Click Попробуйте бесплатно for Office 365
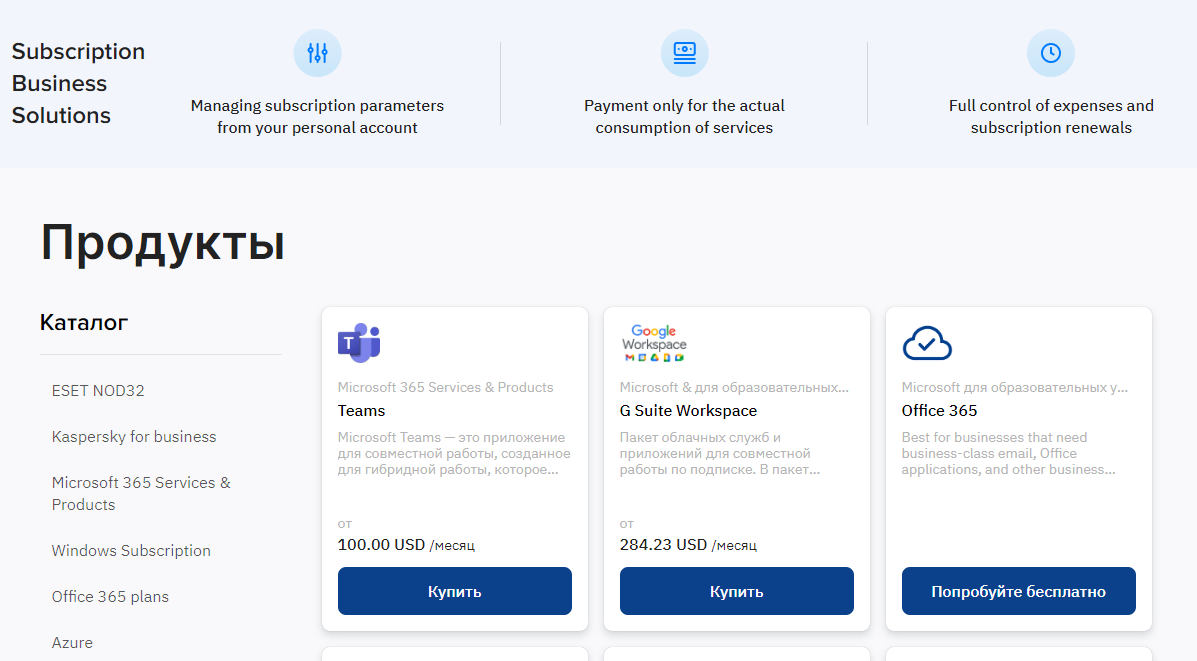The image size is (1197, 661). coord(1018,591)
